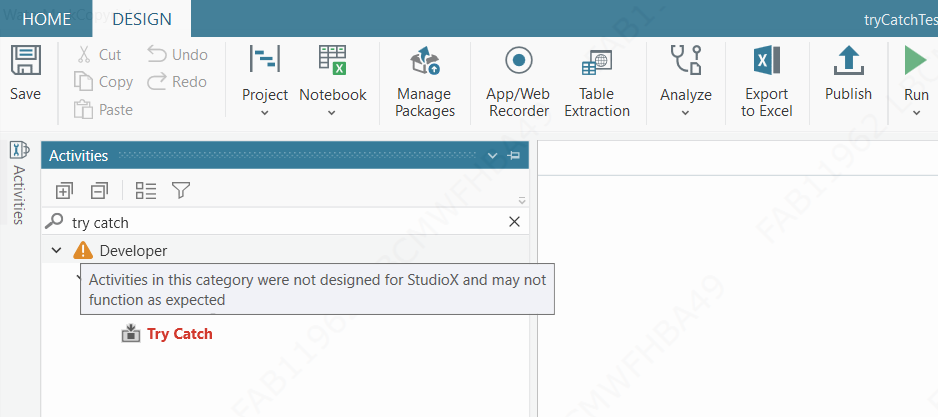This screenshot has height=417, width=938.
Task: Click the Activities panel title bar
Action: 285,156
